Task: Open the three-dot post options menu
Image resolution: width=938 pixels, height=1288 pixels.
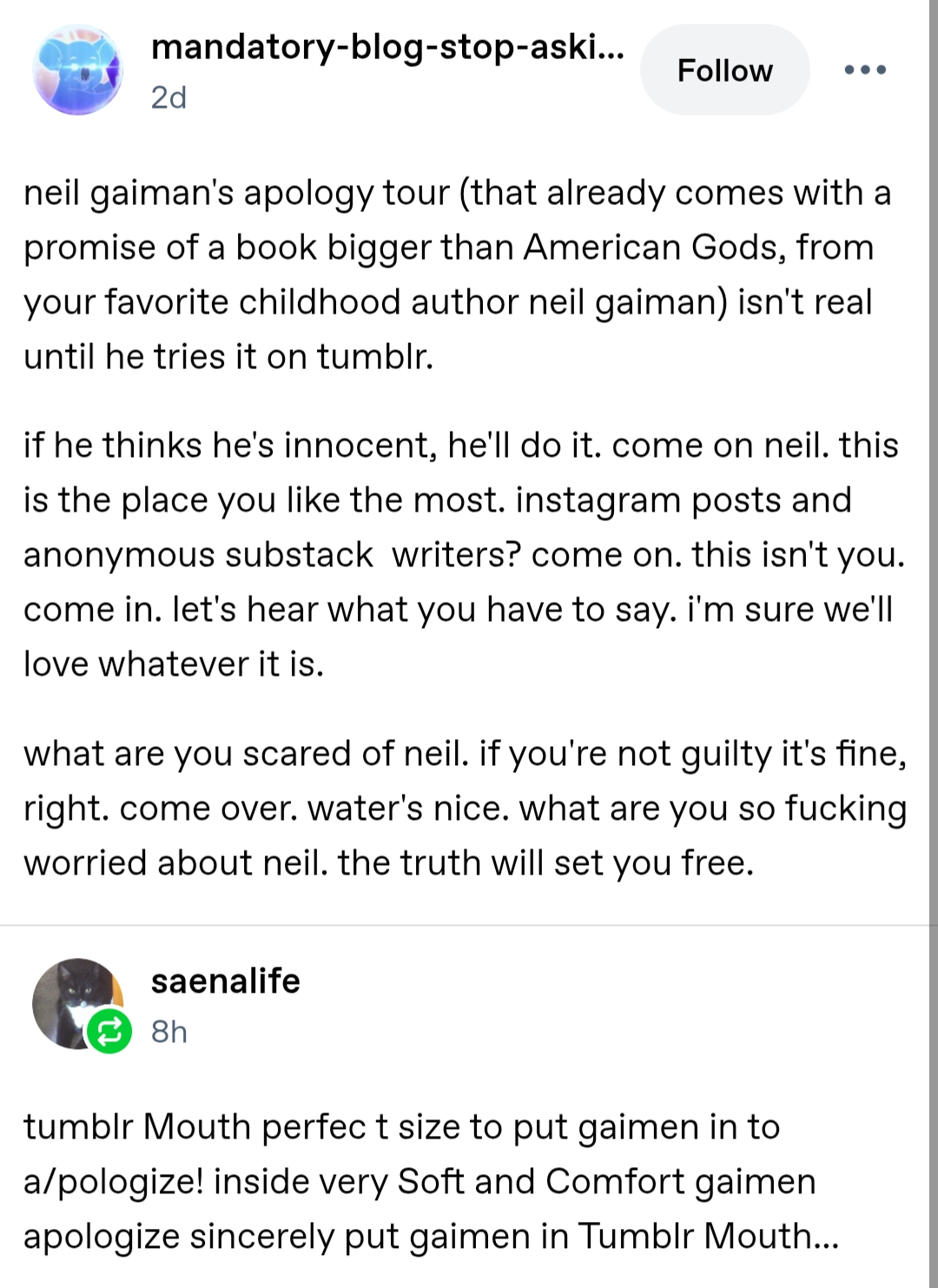Action: point(865,69)
